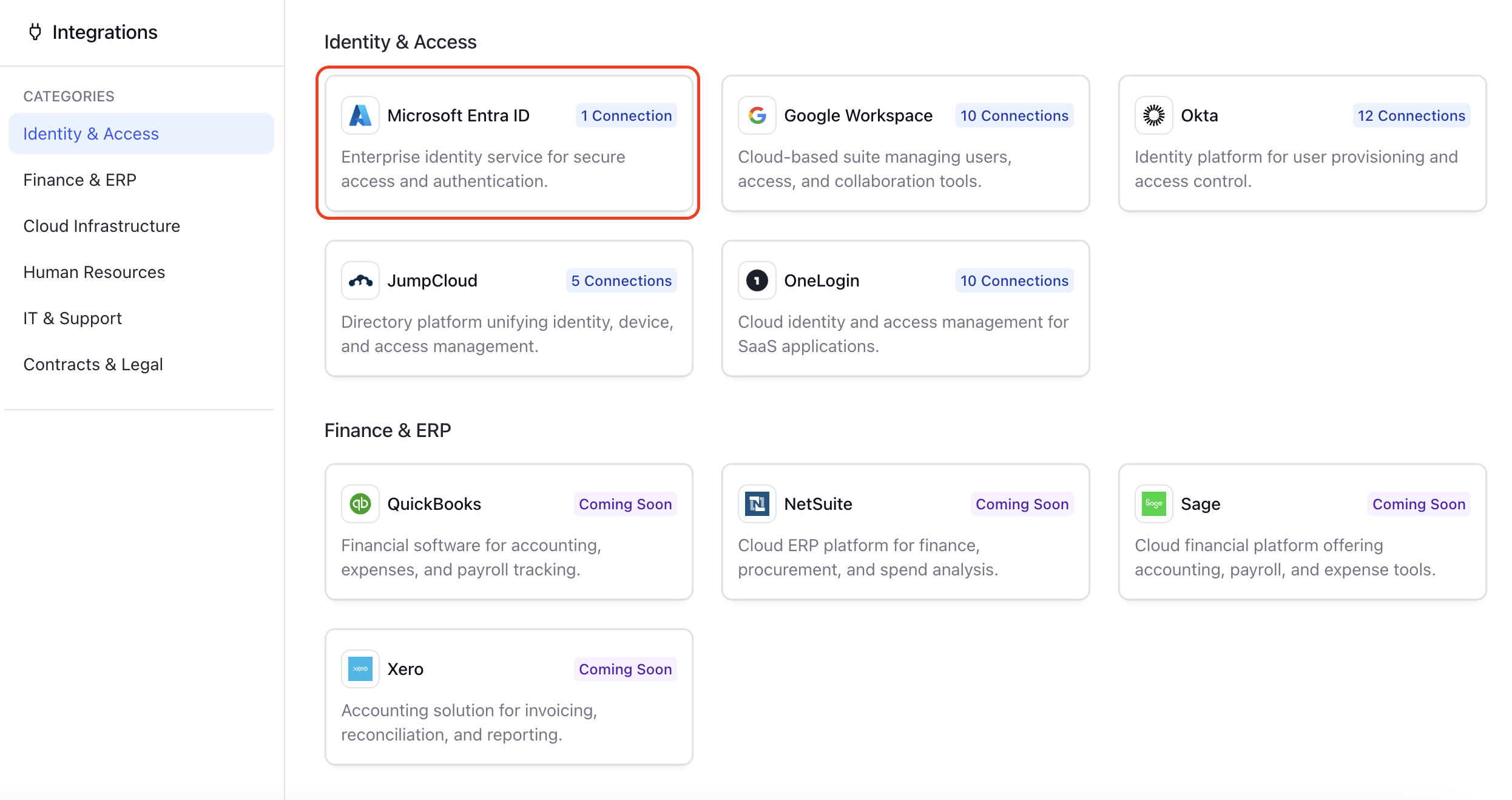Open the Finance & ERP category
The height and width of the screenshot is (800, 1512).
tap(141, 180)
